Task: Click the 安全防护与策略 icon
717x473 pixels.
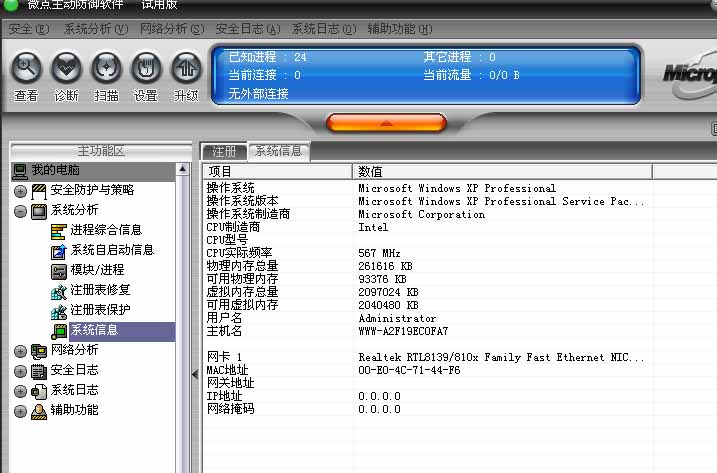Action: [x=39, y=191]
